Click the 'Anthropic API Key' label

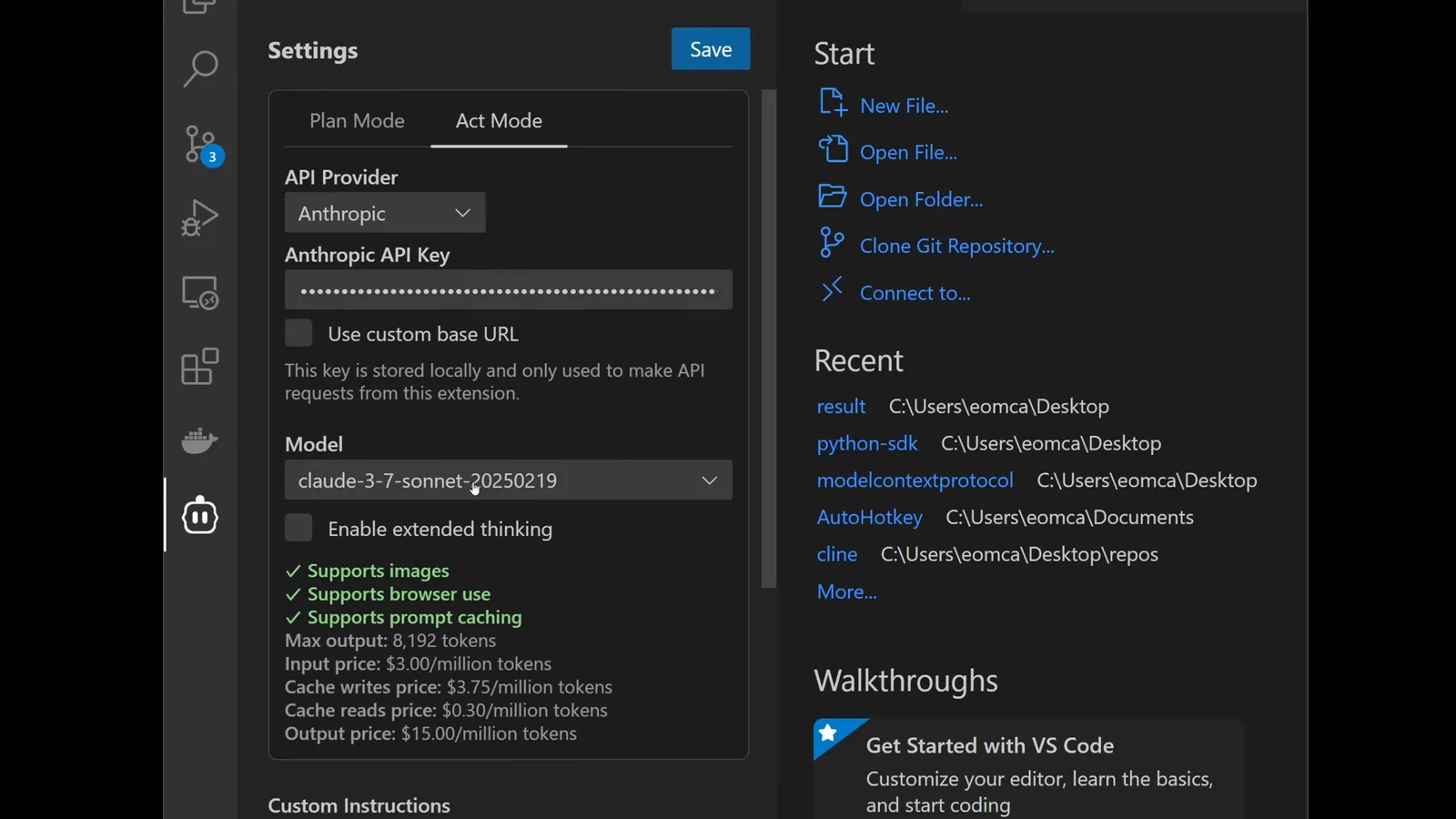(x=368, y=256)
